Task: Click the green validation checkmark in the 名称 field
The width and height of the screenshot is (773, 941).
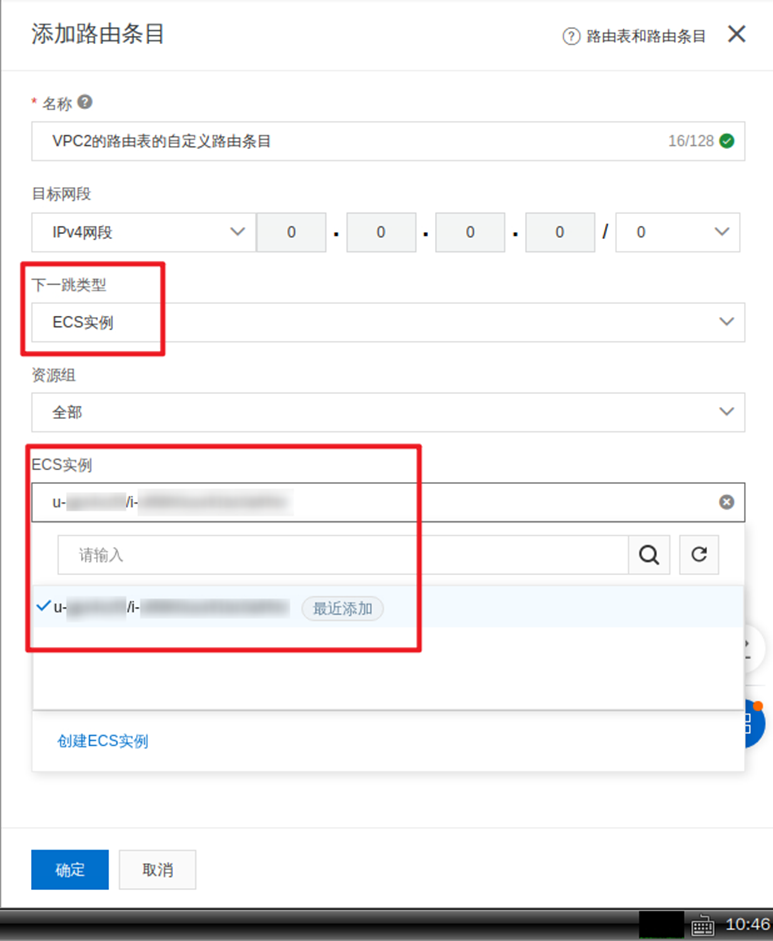Action: (727, 141)
